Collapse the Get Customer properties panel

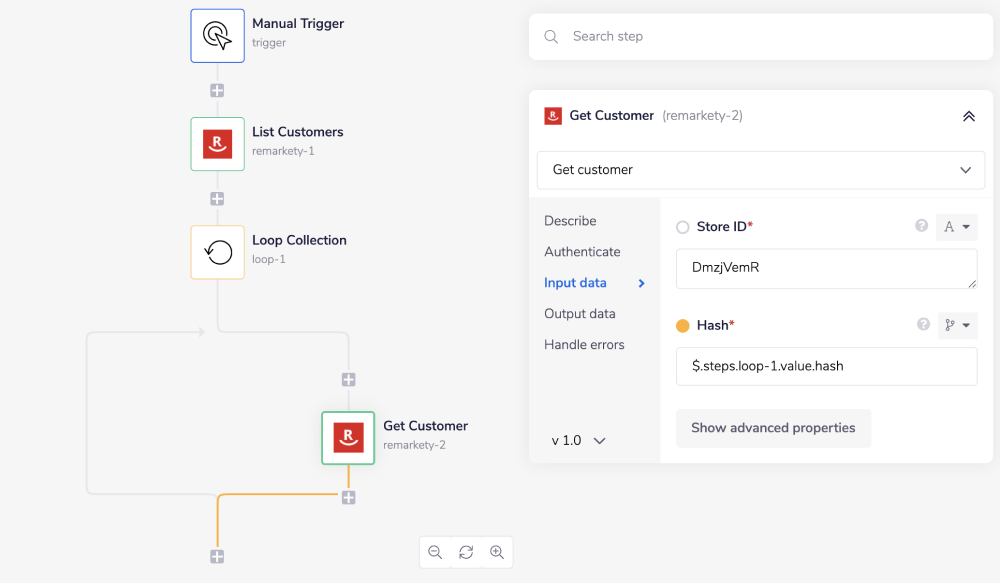968,116
